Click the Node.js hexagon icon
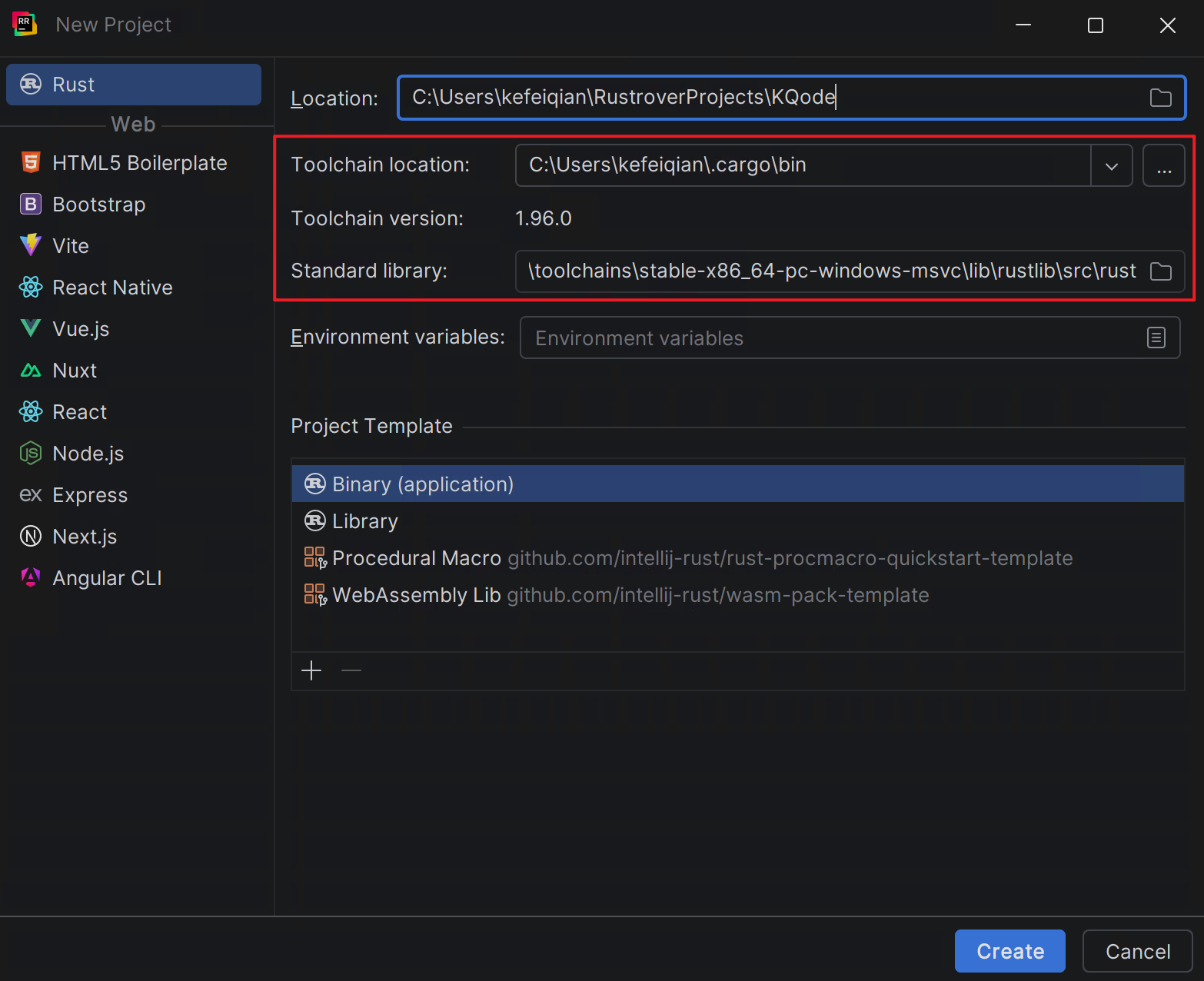1204x981 pixels. [31, 453]
